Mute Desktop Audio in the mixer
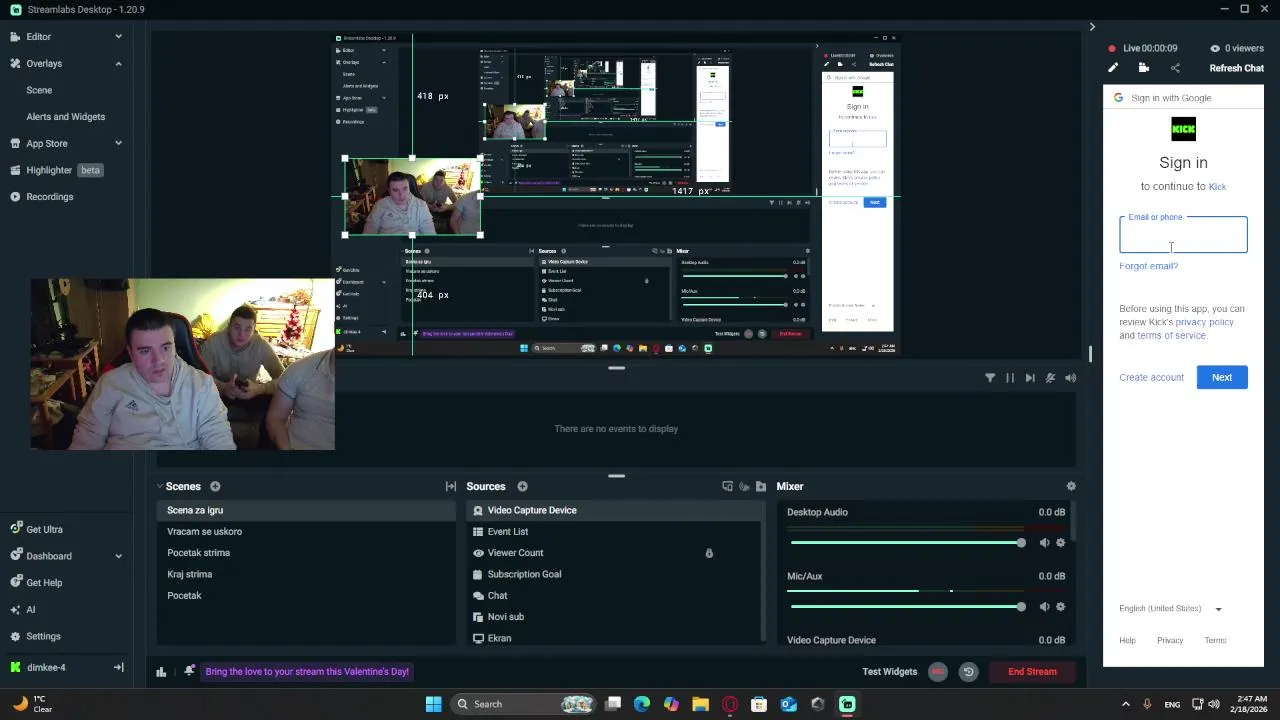This screenshot has width=1280, height=720. pos(1044,543)
